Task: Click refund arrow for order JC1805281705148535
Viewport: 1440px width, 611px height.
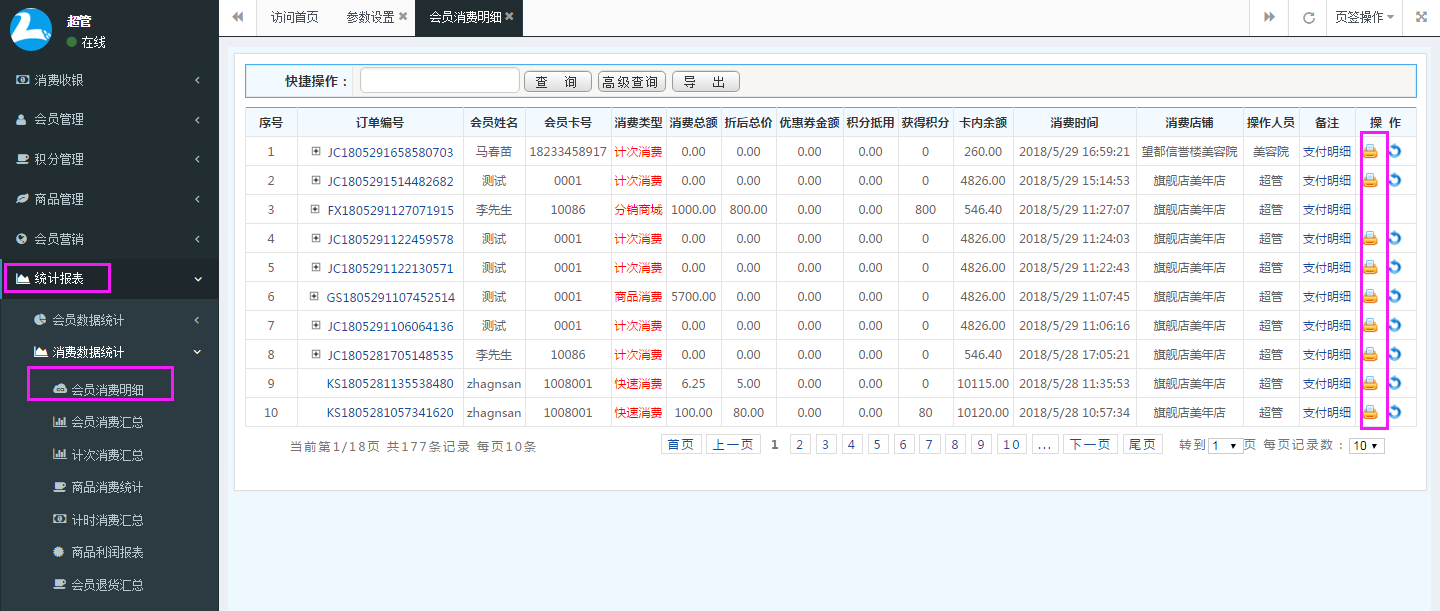Action: 1395,355
